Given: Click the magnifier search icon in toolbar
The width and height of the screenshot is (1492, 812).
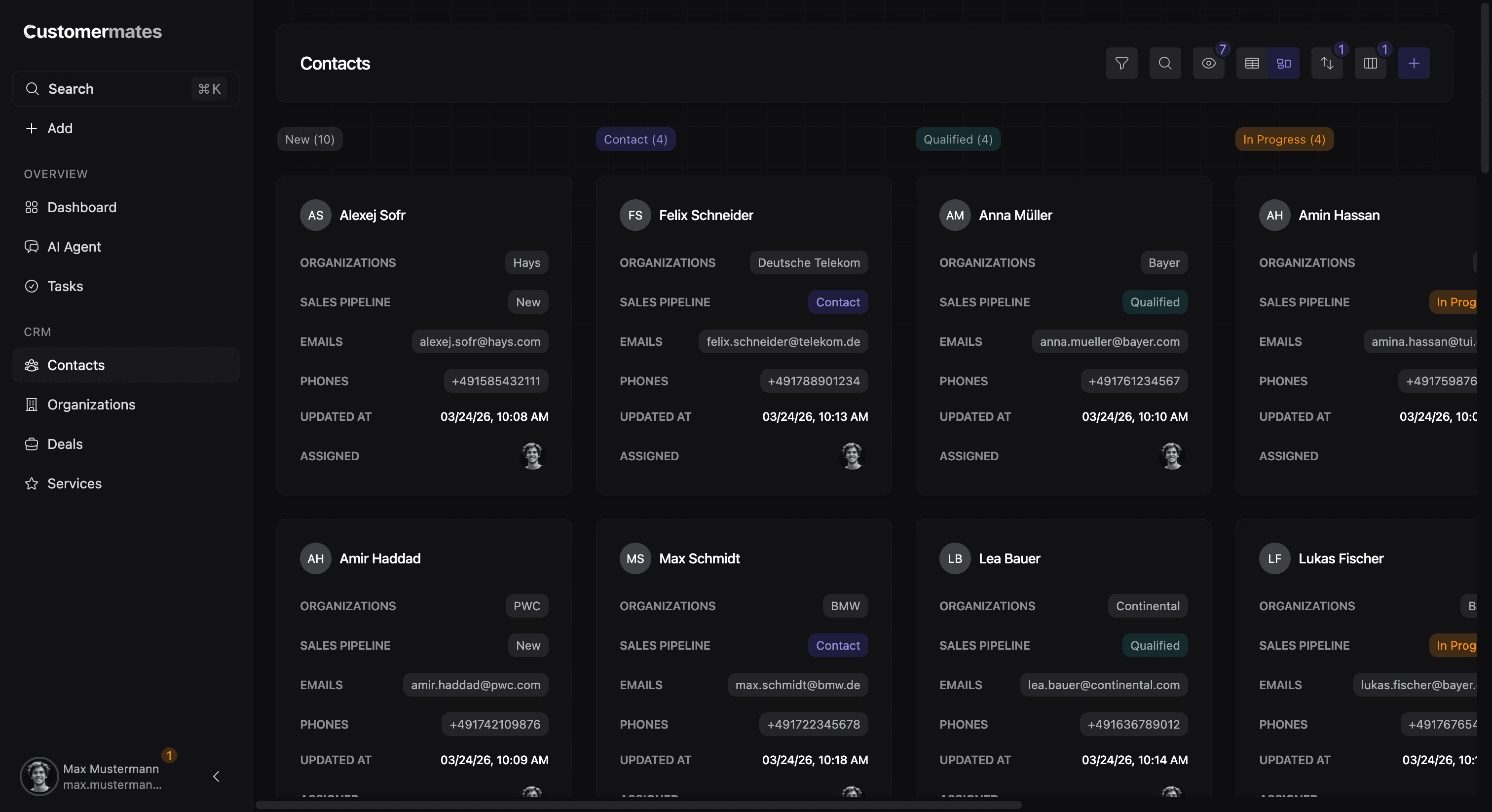Looking at the screenshot, I should (x=1165, y=63).
